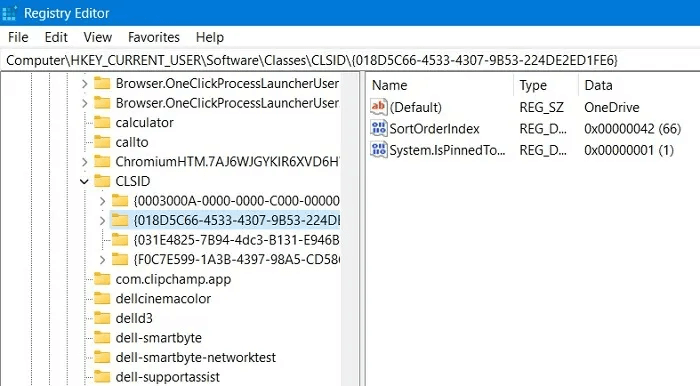Click the OneDrive data cell
The image size is (700, 386).
(x=612, y=108)
